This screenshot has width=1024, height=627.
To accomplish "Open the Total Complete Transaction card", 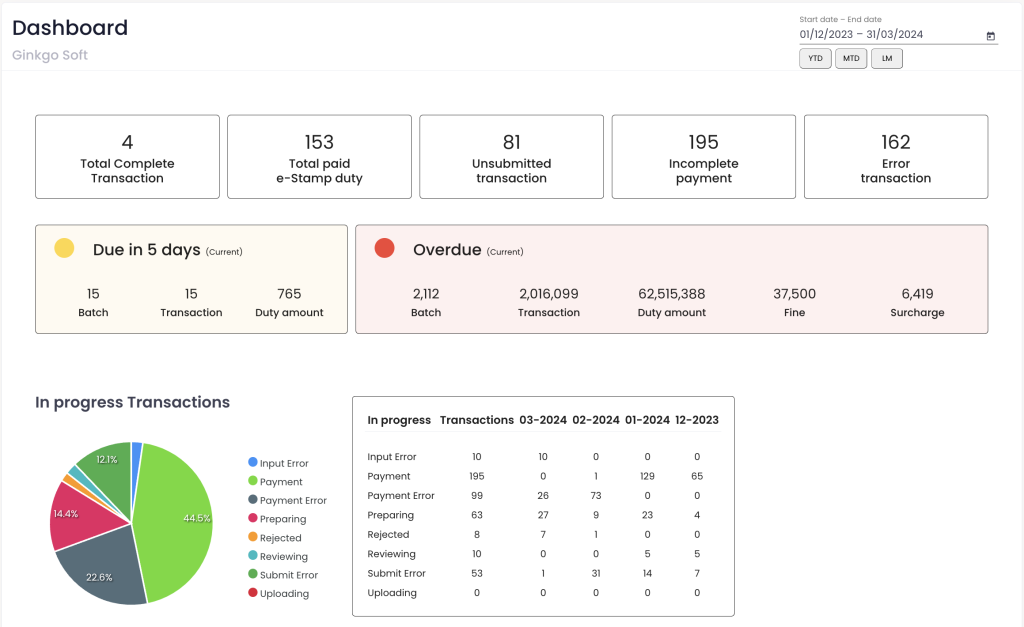I will click(x=127, y=156).
